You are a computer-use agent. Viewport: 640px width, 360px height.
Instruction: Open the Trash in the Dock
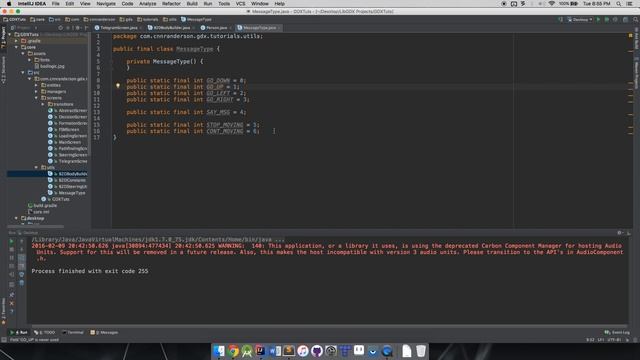(x=421, y=351)
